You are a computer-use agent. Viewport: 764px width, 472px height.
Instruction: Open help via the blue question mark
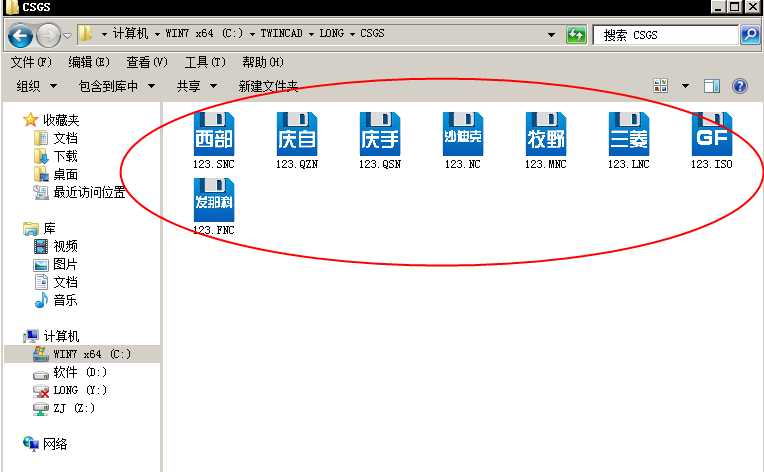[740, 86]
